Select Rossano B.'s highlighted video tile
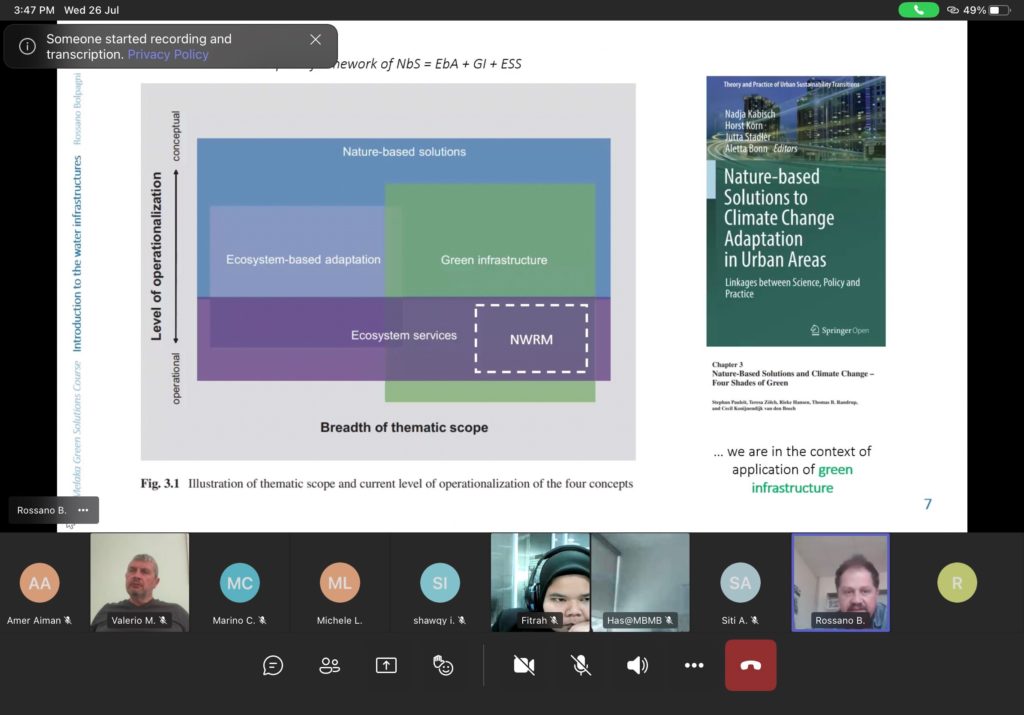The width and height of the screenshot is (1024, 715). click(x=840, y=582)
